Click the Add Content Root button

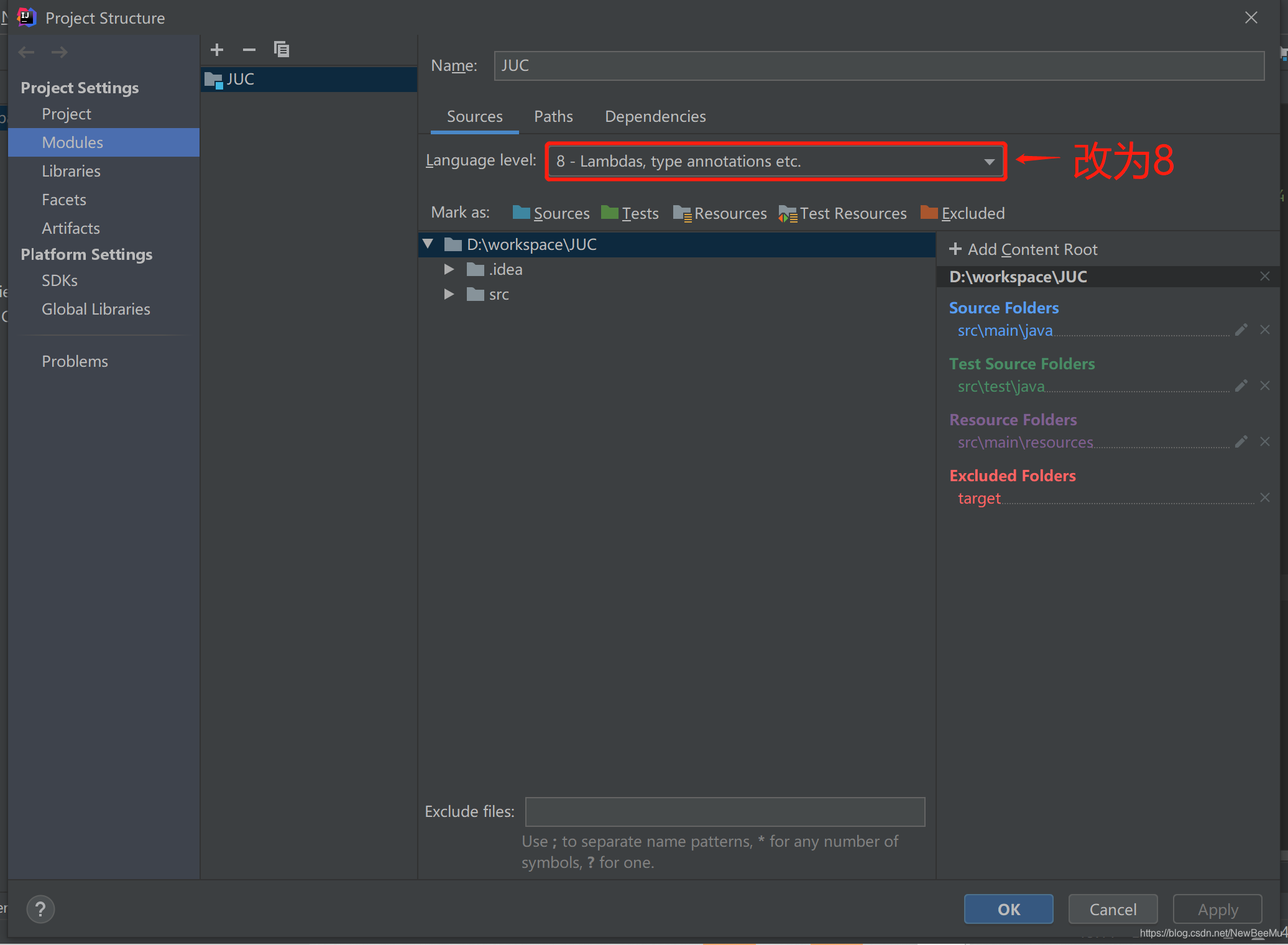(x=1025, y=249)
